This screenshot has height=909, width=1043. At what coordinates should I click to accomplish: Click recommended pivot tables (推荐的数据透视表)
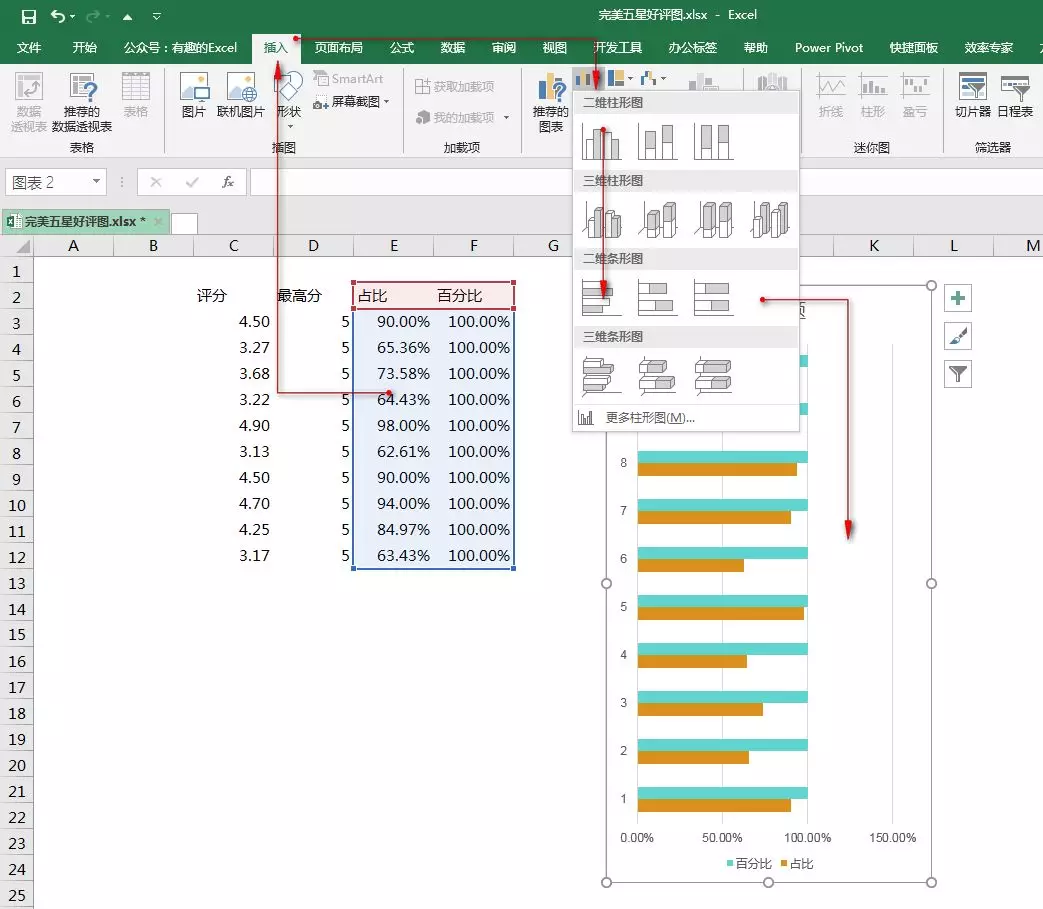[x=82, y=102]
